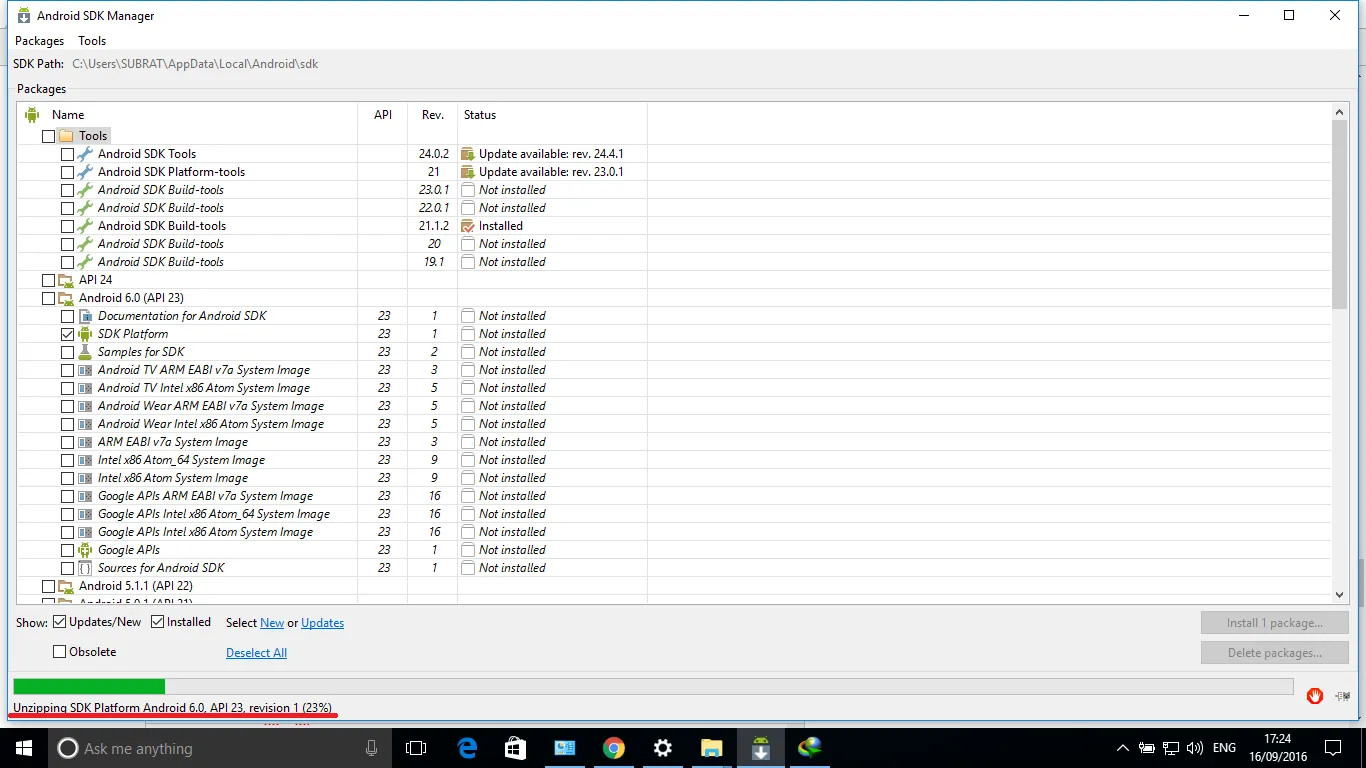This screenshot has height=768, width=1366.
Task: Open Microsoft Edge from the taskbar
Action: coord(467,748)
